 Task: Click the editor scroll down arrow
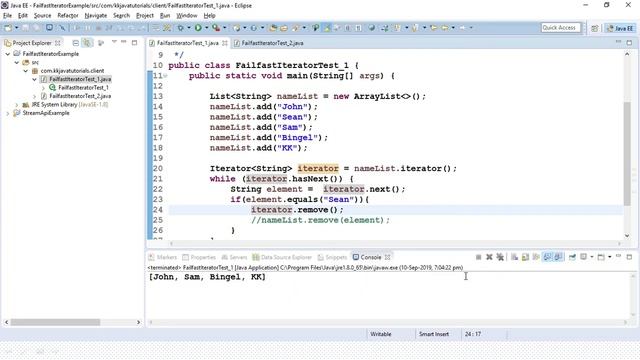coord(627,236)
